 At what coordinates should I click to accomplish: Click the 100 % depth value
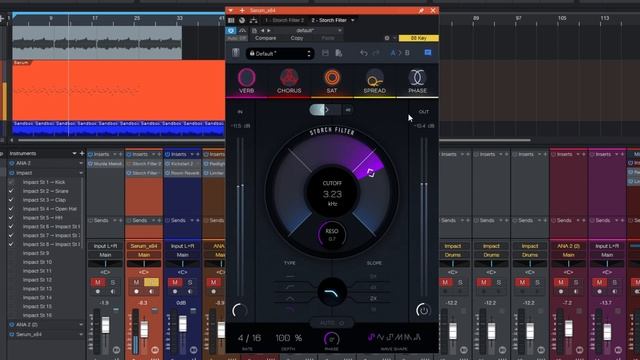[289, 338]
